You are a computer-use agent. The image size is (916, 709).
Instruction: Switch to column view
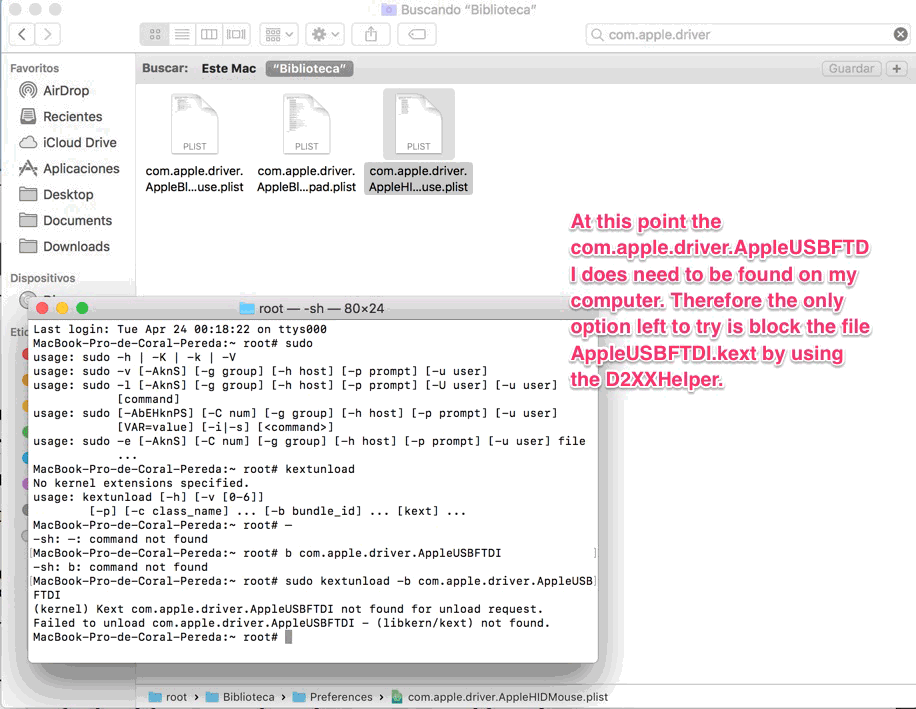[x=209, y=34]
